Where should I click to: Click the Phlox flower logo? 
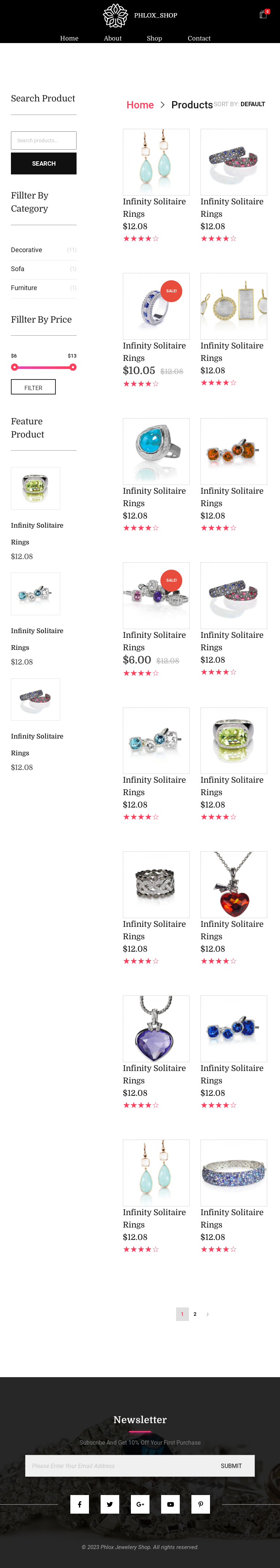115,15
